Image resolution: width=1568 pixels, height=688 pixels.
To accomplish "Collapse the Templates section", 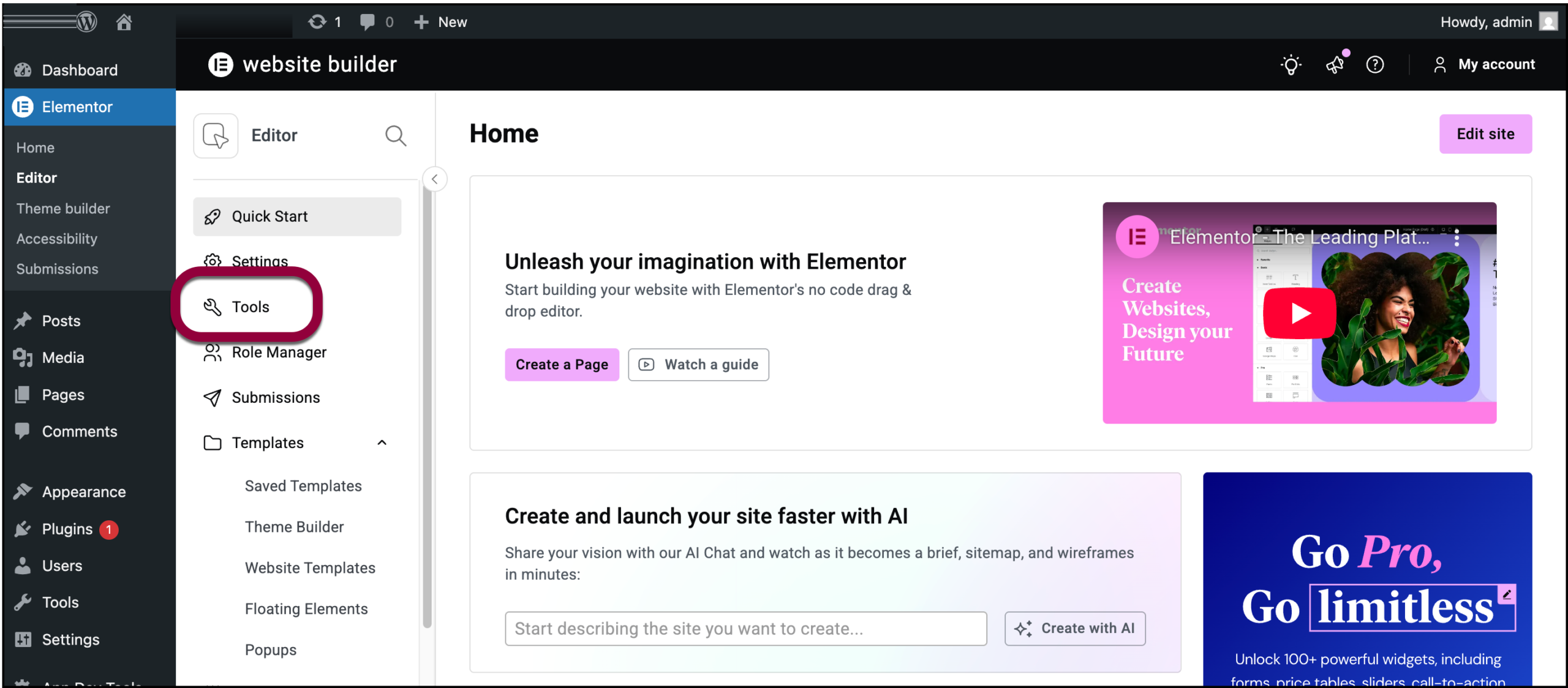I will coord(382,443).
